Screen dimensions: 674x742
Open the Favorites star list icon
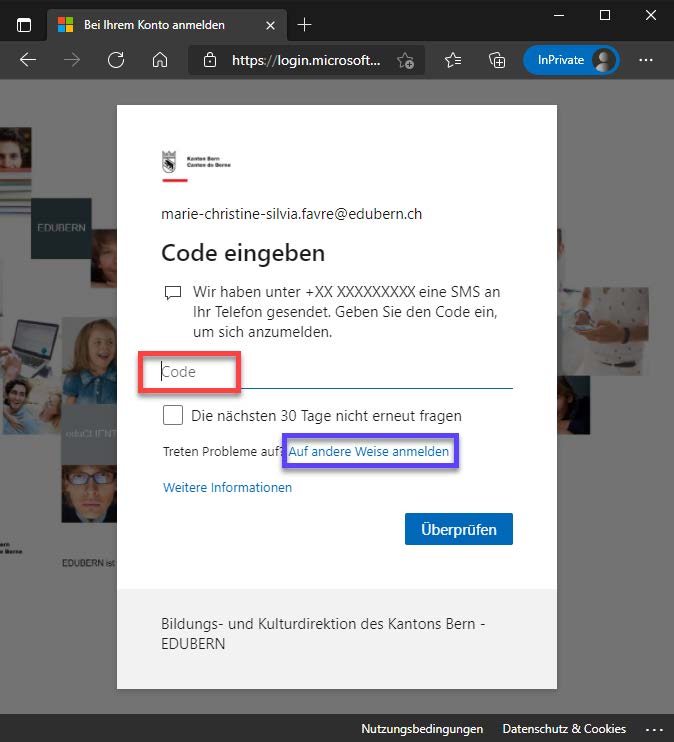click(x=453, y=60)
